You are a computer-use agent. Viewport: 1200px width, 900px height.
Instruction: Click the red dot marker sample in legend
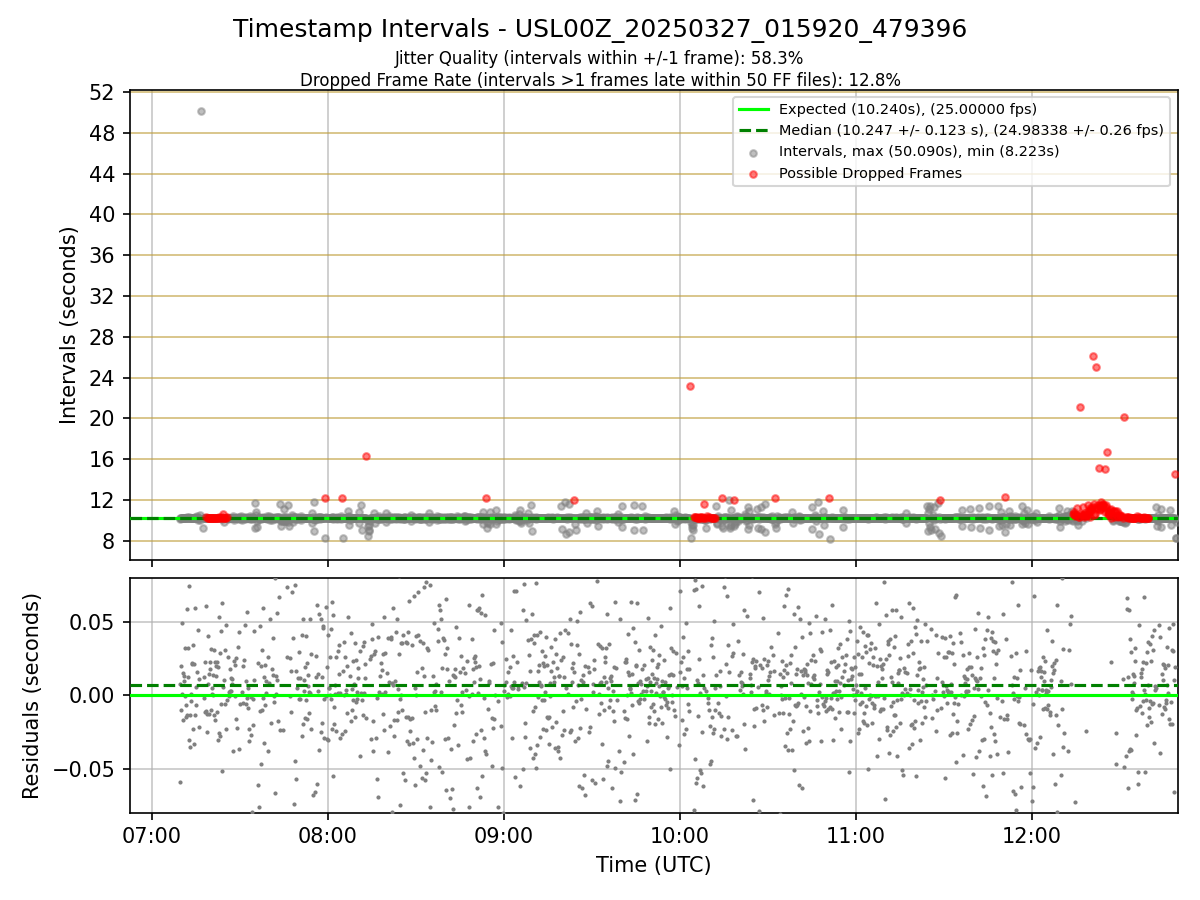754,173
